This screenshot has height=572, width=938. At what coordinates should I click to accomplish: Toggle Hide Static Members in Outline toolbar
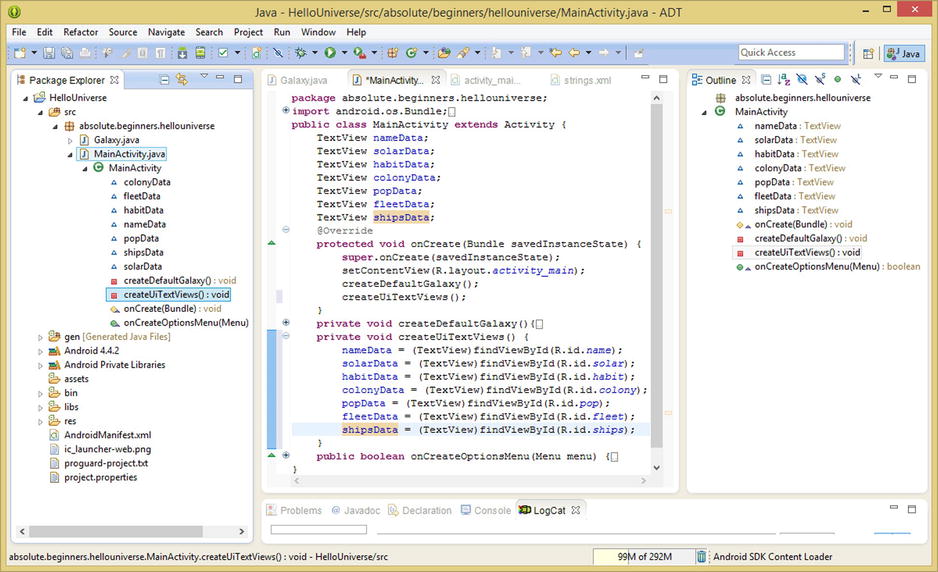[821, 80]
